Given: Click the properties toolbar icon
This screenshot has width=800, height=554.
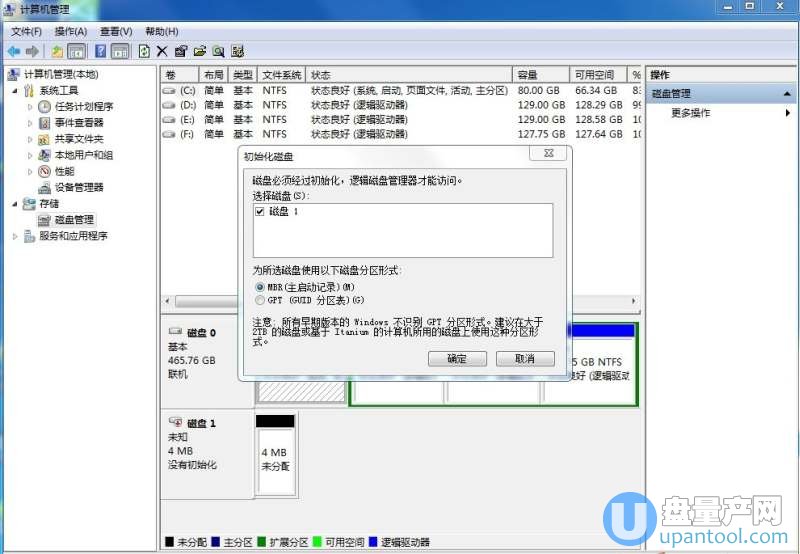Looking at the screenshot, I should tap(180, 51).
